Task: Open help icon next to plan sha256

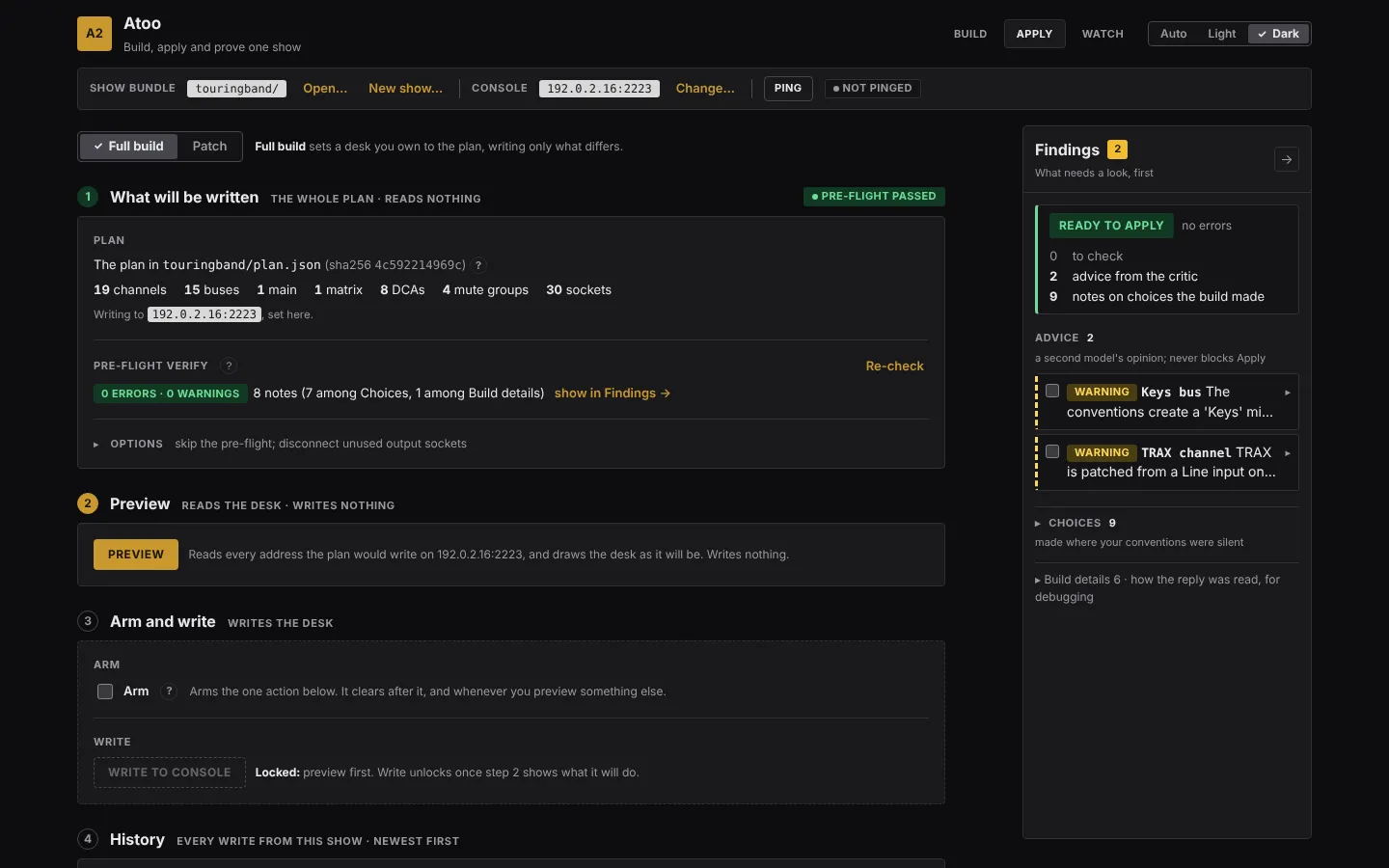Action: click(478, 265)
